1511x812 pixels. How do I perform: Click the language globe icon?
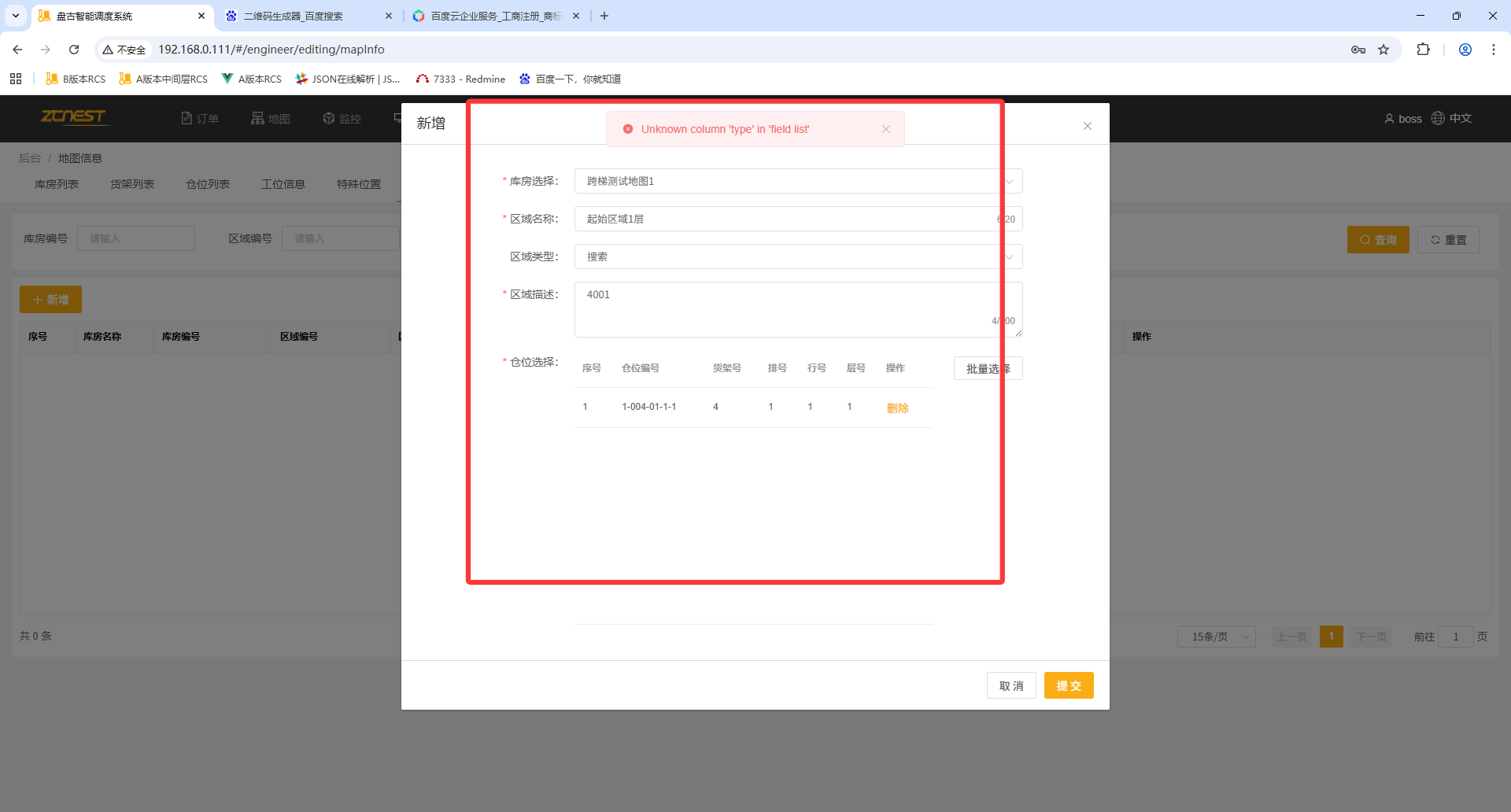click(x=1438, y=118)
